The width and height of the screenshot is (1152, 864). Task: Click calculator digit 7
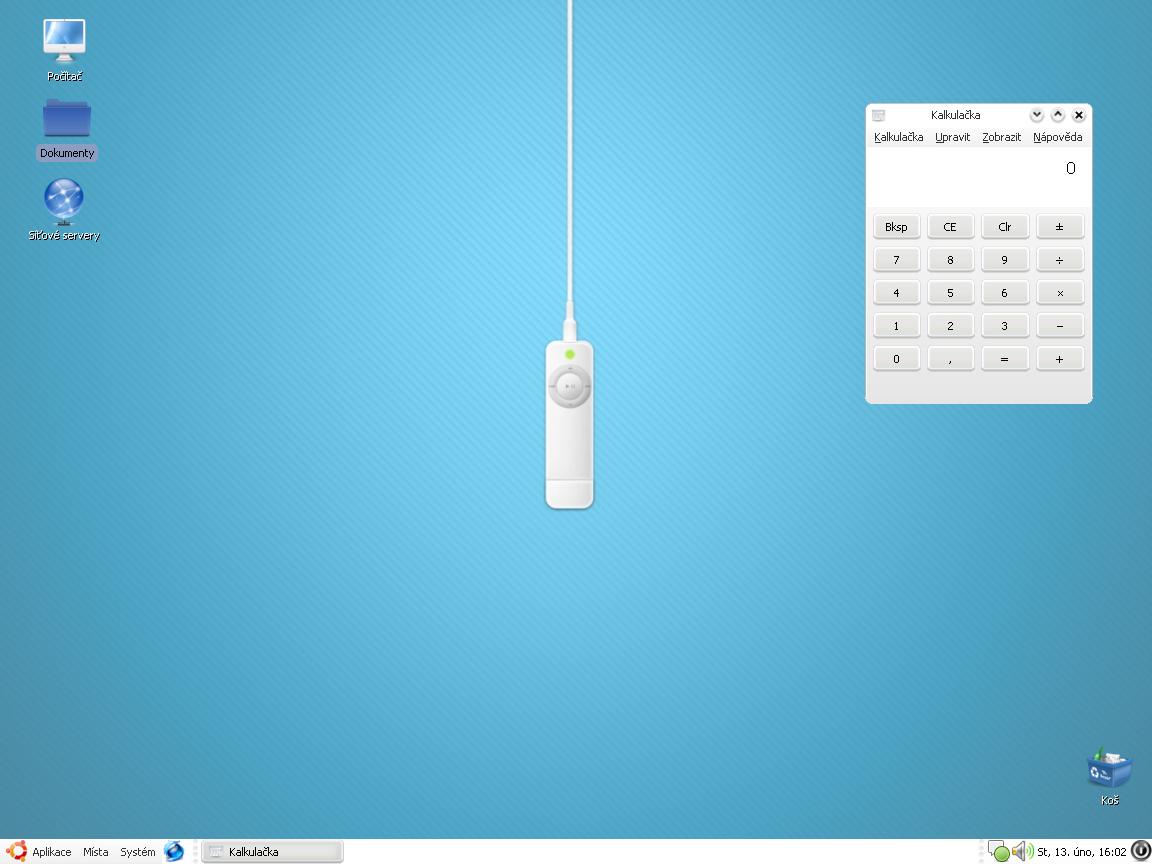(896, 259)
